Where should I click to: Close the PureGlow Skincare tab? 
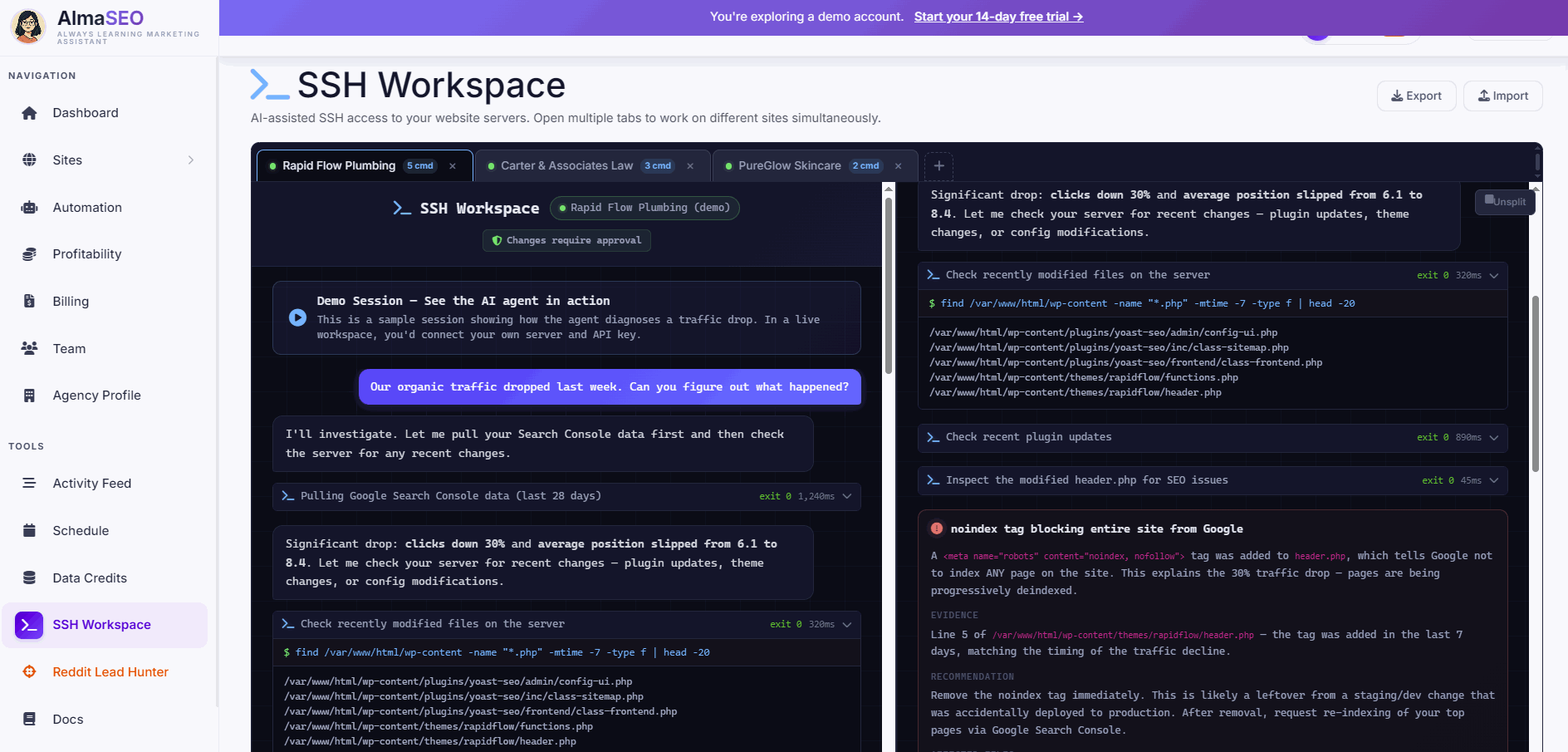(899, 166)
